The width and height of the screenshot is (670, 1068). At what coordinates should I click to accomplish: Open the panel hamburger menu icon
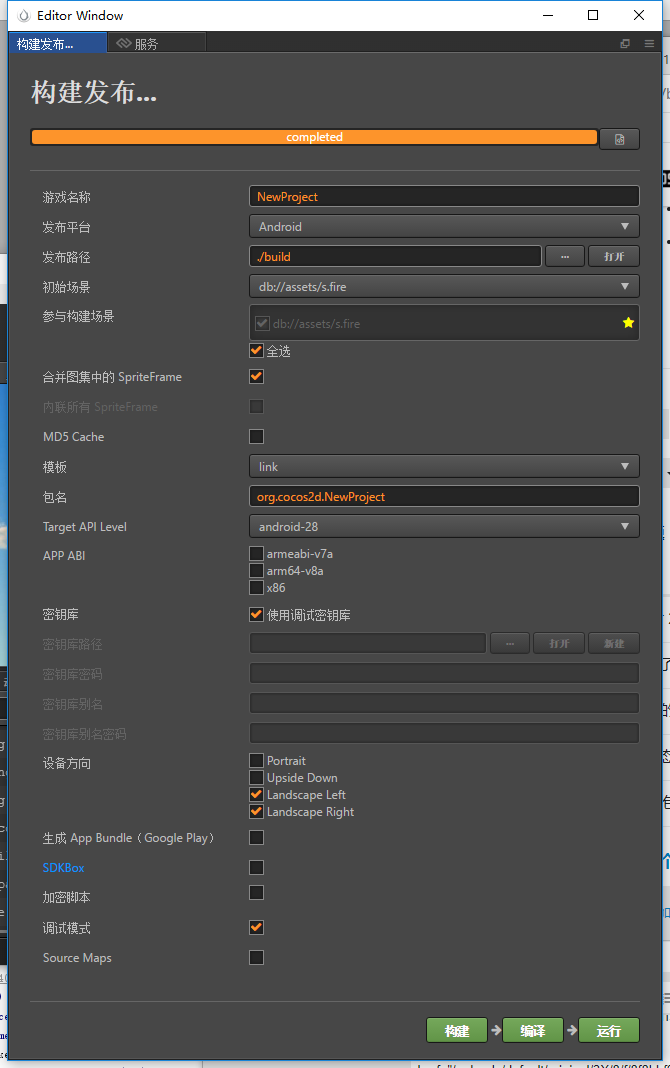(649, 44)
